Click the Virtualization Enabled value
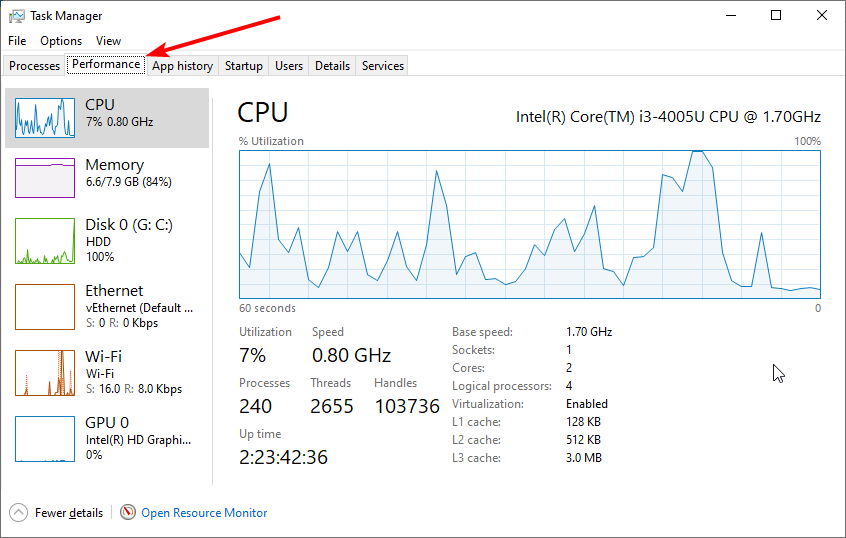 tap(587, 404)
